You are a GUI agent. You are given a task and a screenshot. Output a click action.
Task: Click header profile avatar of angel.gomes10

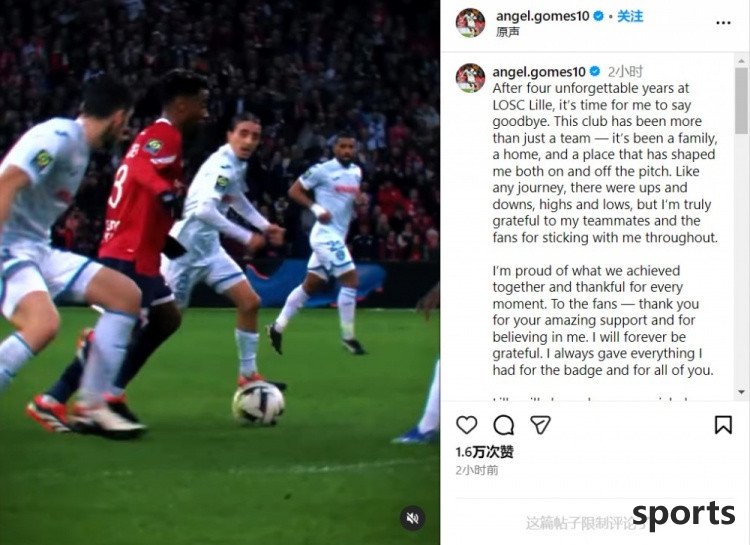[x=470, y=22]
